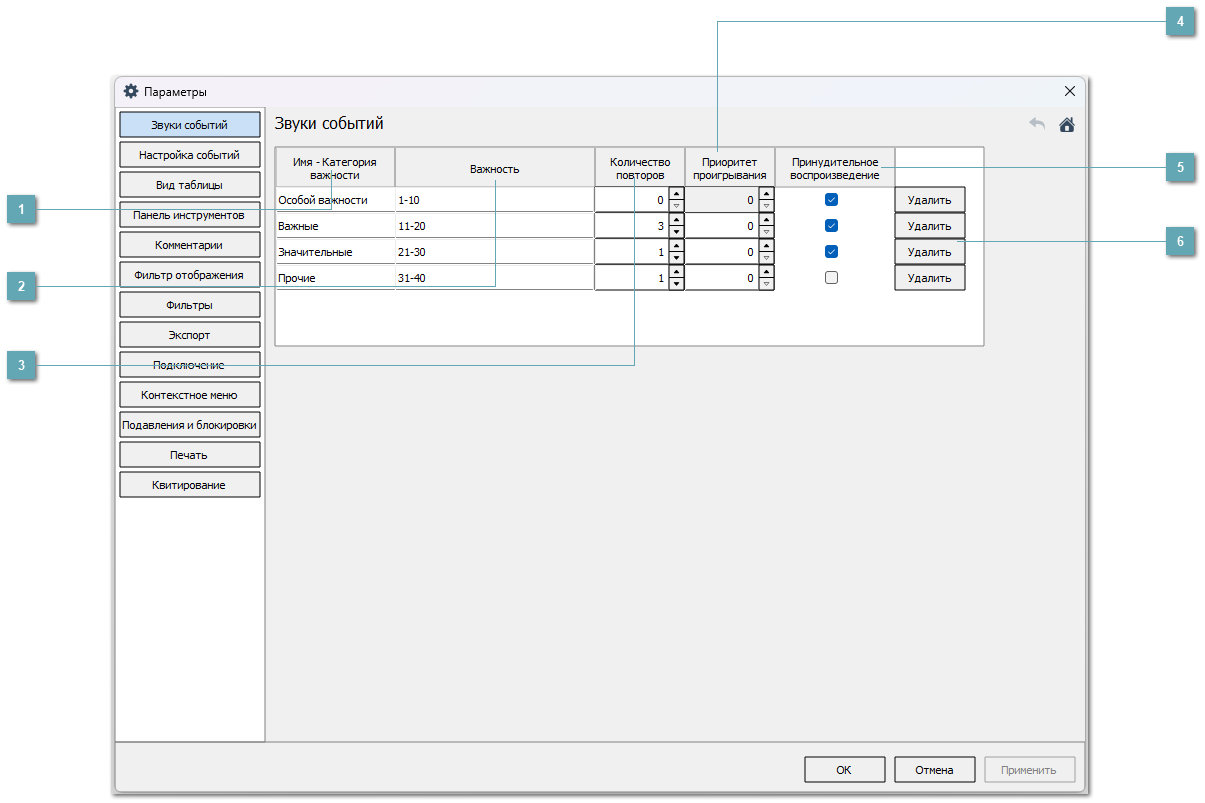The height and width of the screenshot is (803, 1205).
Task: Increase repeat count for Особой важности row
Action: coord(676,194)
